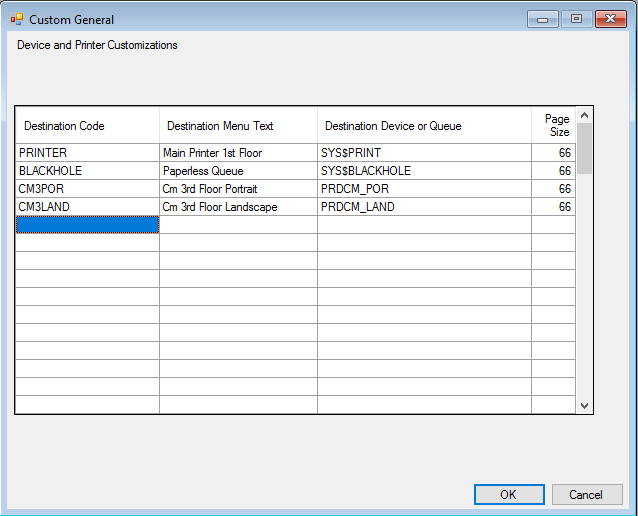Screen dimensions: 638x516
Task: Click page size 66 in CM3LAND row
Action: [553, 206]
